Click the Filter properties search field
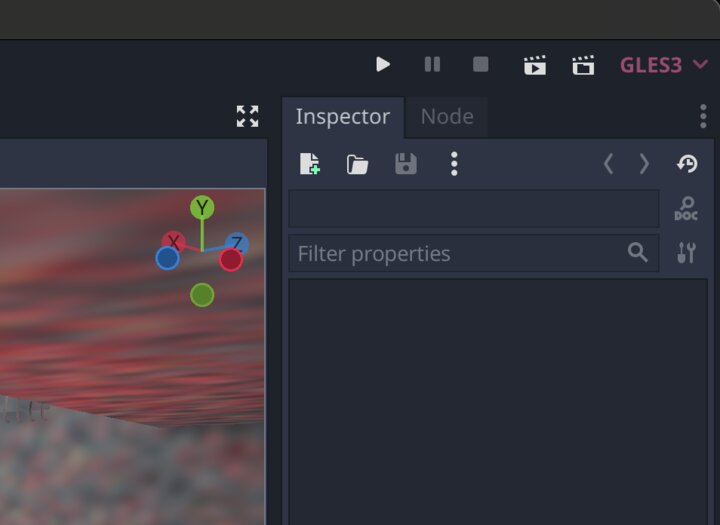 [x=474, y=253]
